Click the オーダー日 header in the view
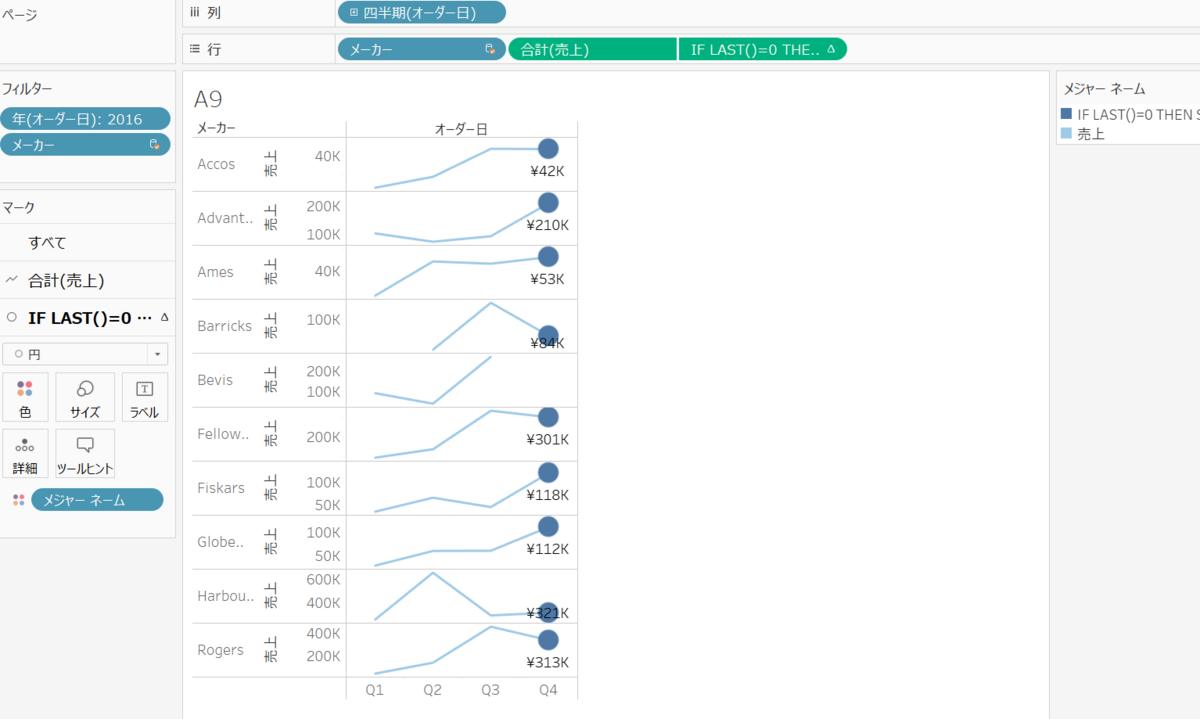The image size is (1200, 719). pos(461,129)
